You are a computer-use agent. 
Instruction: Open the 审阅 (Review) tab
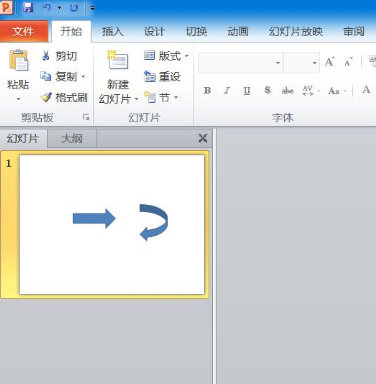(354, 32)
